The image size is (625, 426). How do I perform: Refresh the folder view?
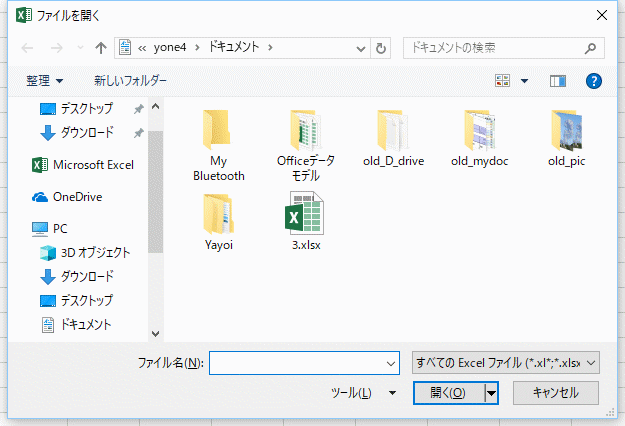point(381,49)
